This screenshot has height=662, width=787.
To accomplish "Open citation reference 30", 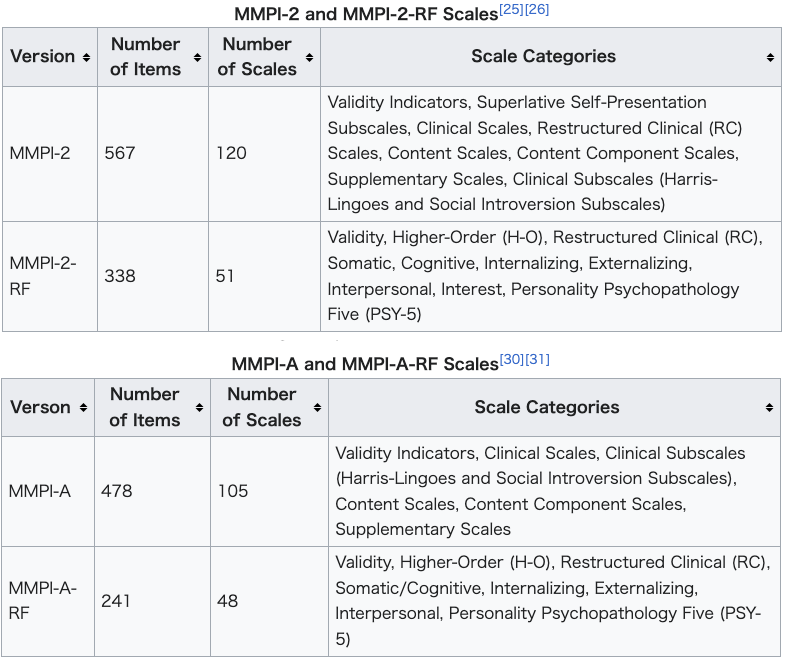I will coord(512,359).
